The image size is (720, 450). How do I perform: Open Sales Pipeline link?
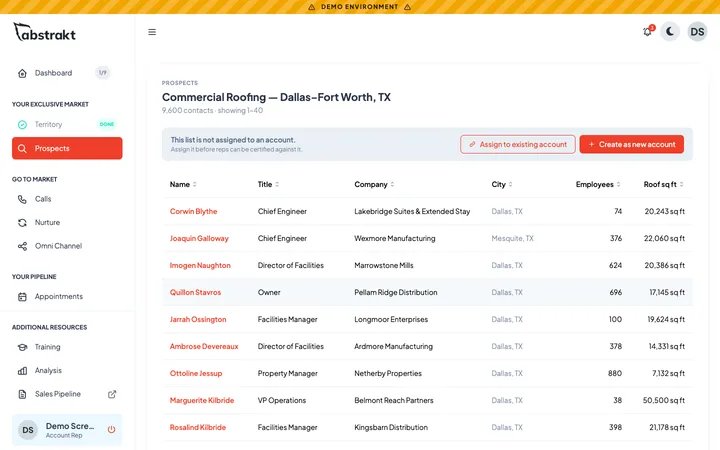point(67,394)
